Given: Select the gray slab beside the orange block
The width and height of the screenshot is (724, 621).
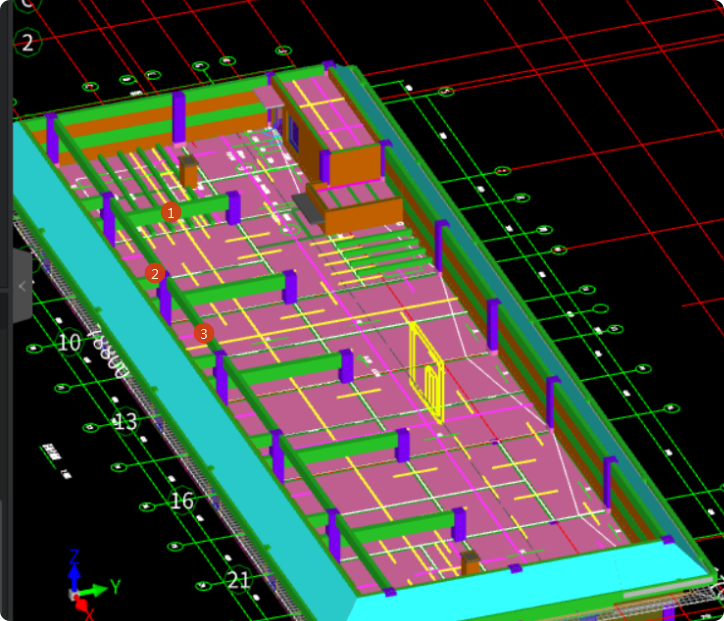Looking at the screenshot, I should click(x=307, y=208).
